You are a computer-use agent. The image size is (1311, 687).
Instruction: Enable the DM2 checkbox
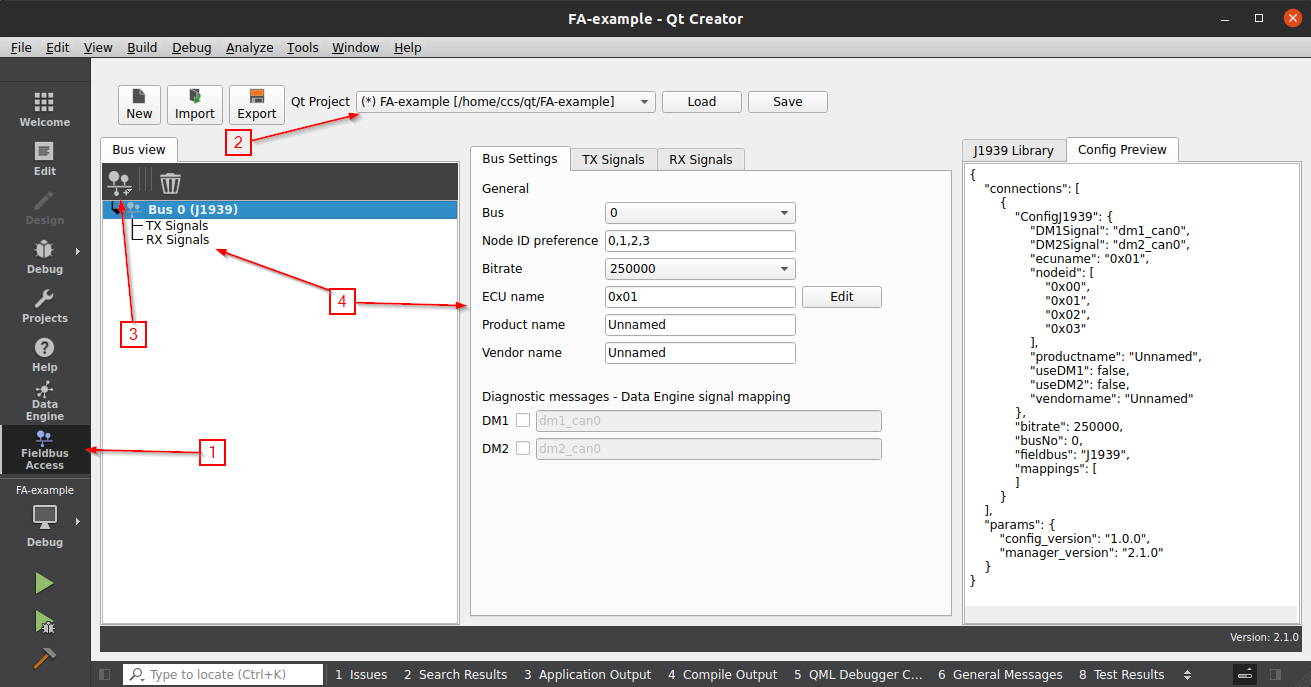pyautogui.click(x=523, y=449)
